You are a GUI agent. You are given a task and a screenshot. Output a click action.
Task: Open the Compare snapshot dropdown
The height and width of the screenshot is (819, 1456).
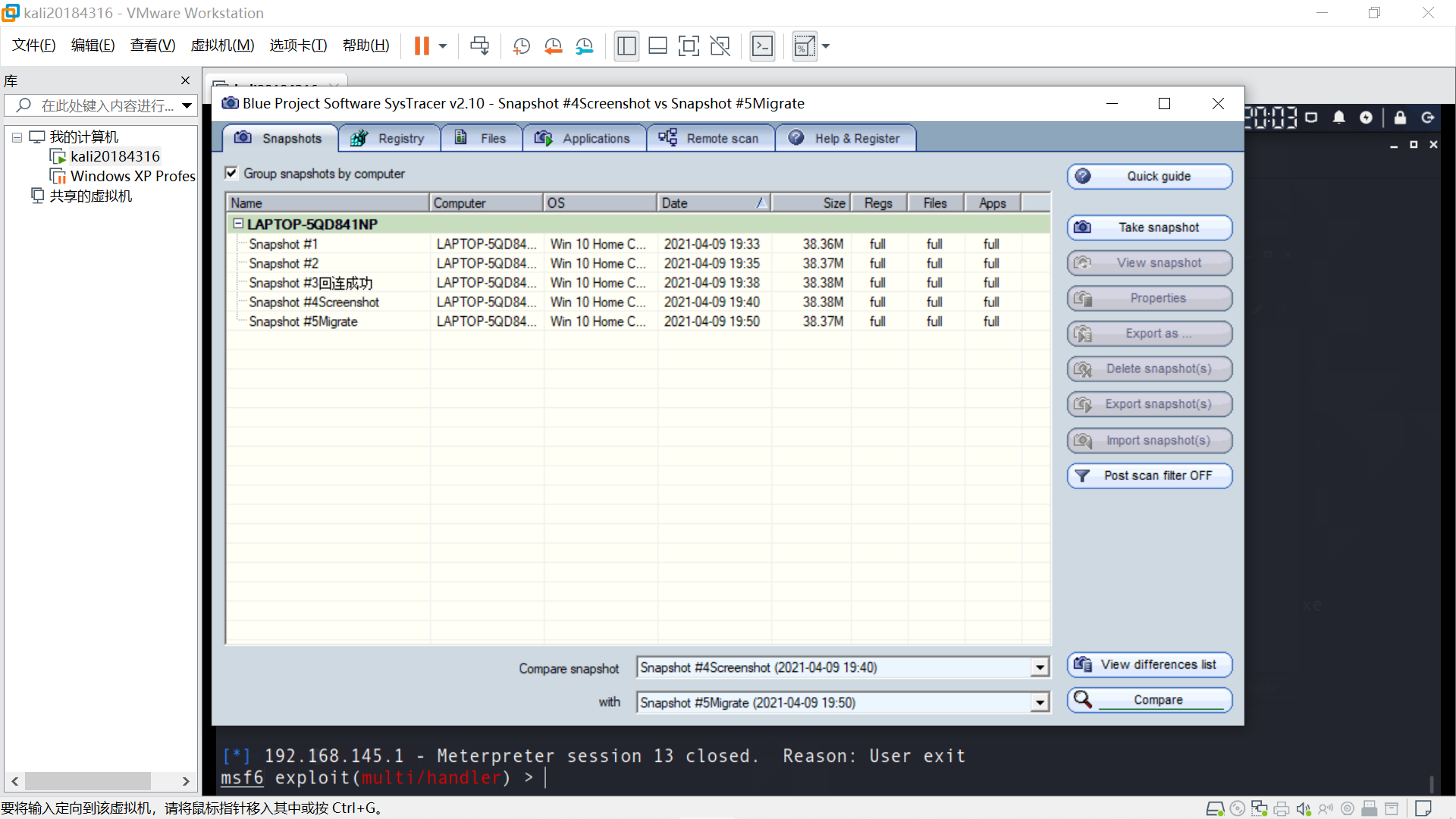tap(1040, 668)
